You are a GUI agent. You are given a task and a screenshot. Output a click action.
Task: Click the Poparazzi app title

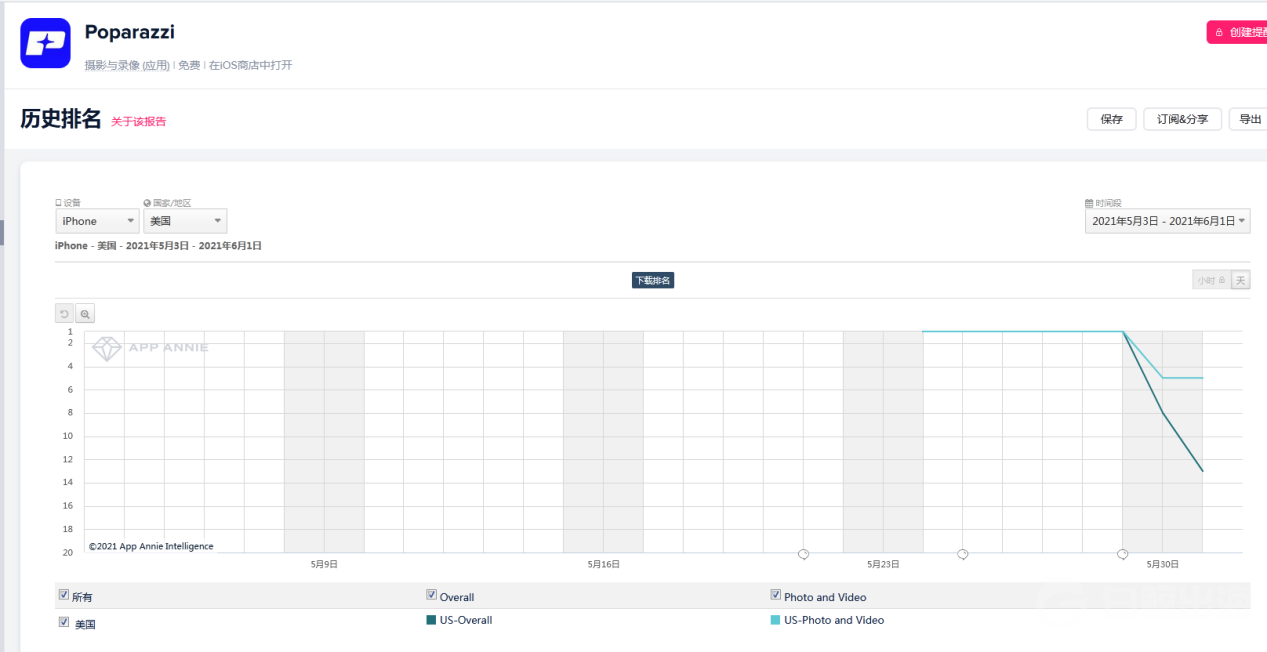point(130,32)
